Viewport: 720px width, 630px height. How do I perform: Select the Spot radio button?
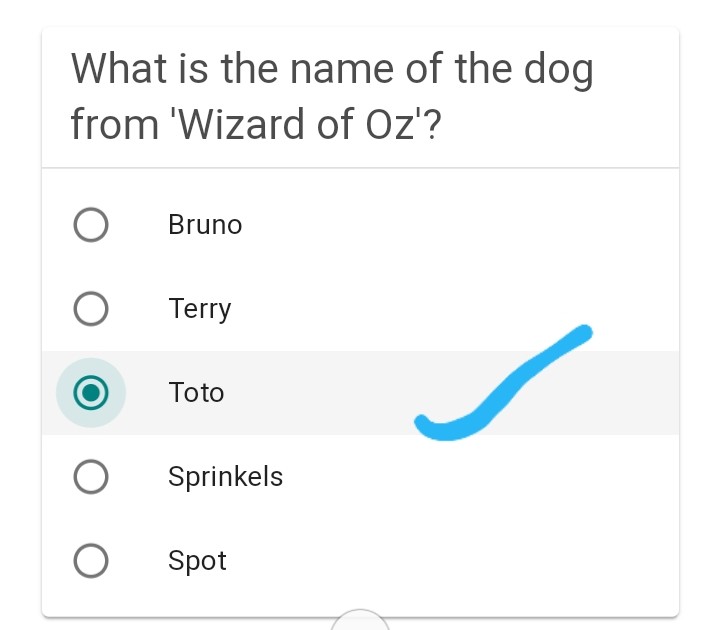pos(91,562)
